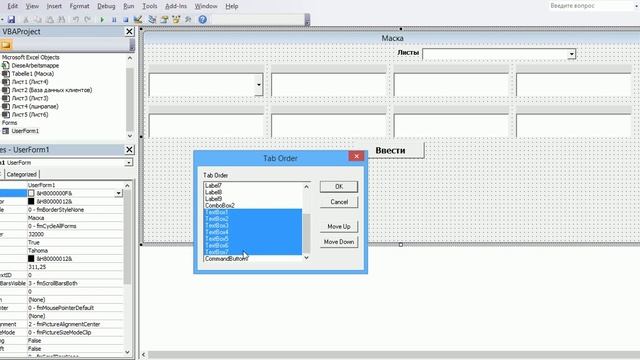This screenshot has height=360, width=640.
Task: Save the workbook via toolbar disk icon
Action: pos(11,19)
